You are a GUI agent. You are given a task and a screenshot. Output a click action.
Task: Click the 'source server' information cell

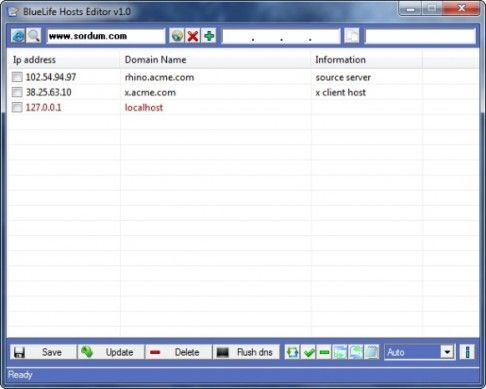click(x=343, y=77)
